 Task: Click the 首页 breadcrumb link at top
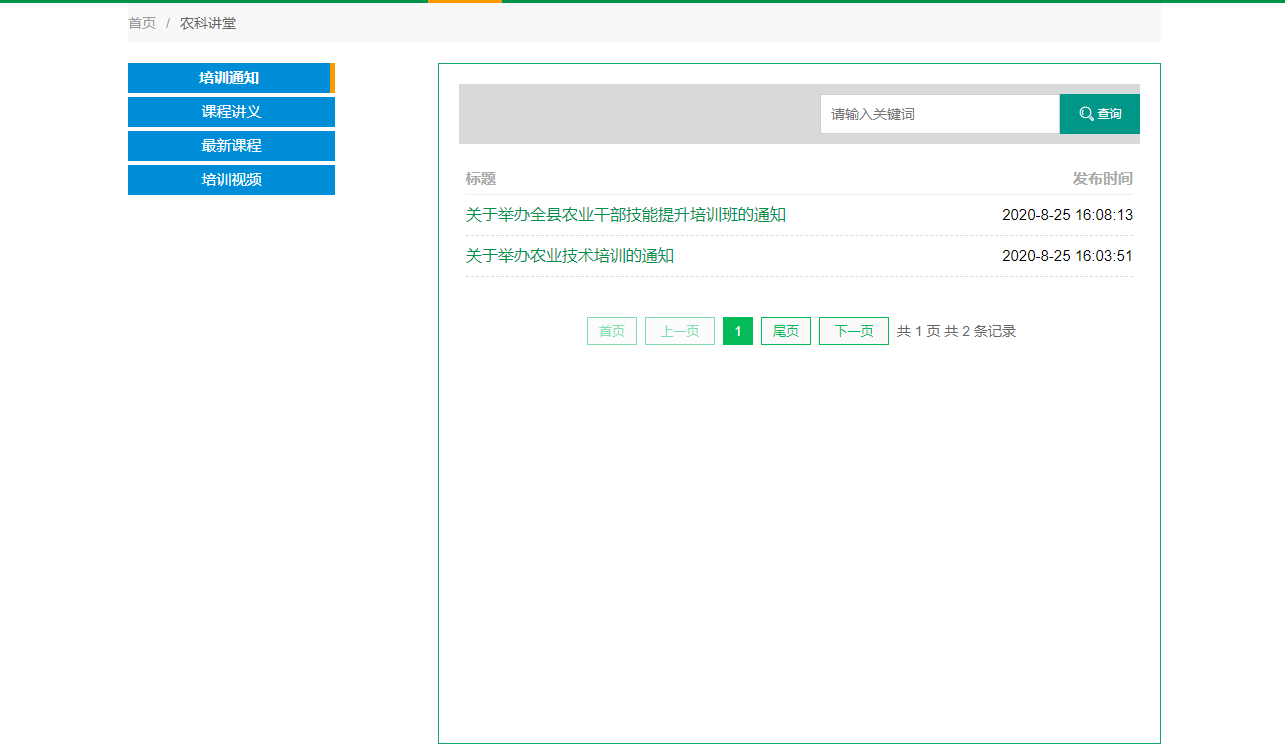click(x=142, y=23)
